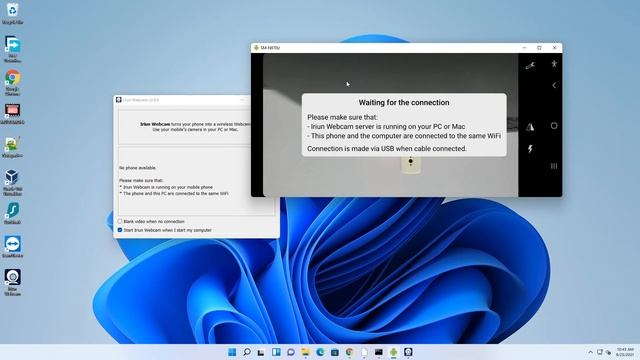Enable Blank video when no connection checkbox
Screen dimensions: 640x360
(x=120, y=221)
